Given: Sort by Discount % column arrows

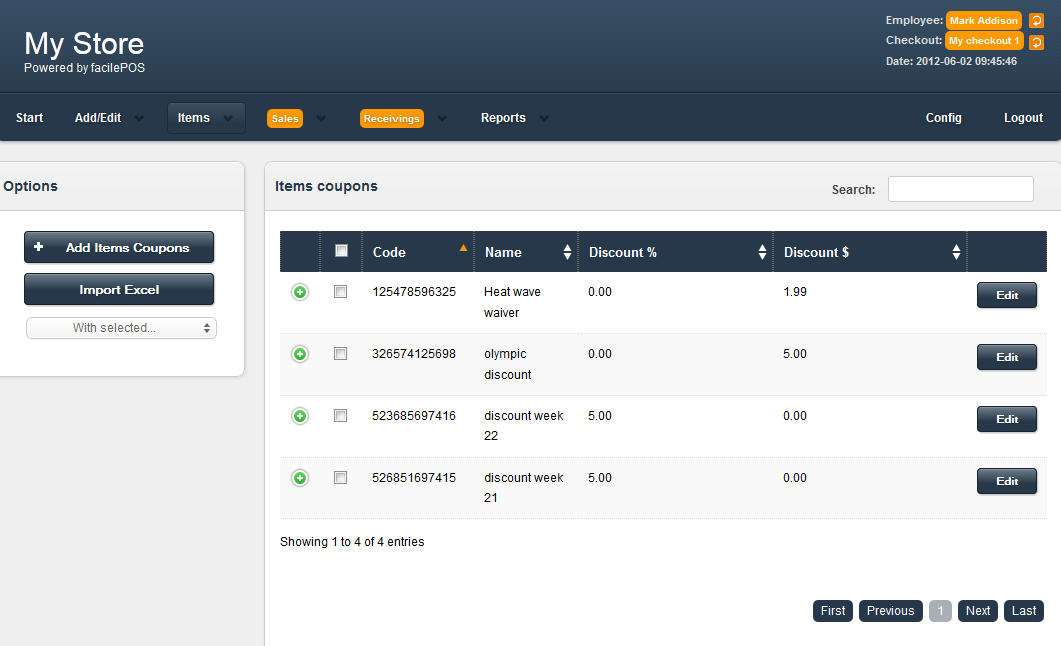Looking at the screenshot, I should pos(763,252).
